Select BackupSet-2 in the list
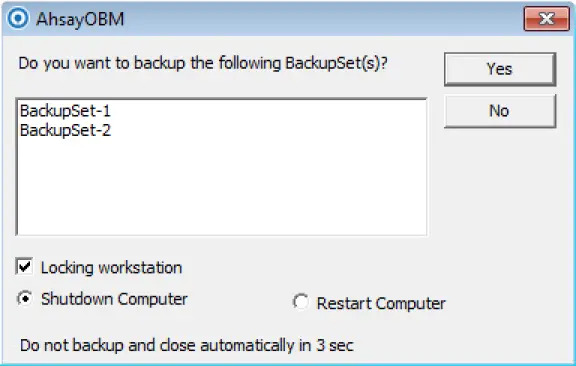 point(65,130)
